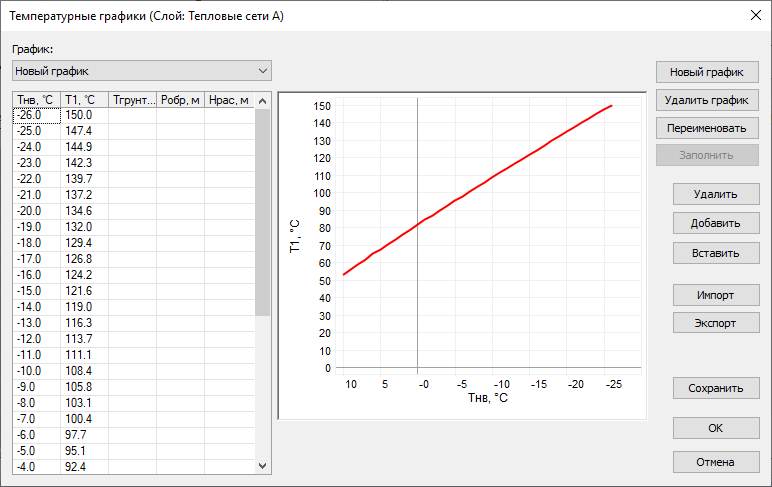The width and height of the screenshot is (772, 487).
Task: Select the Тнв cell with value -10.0
Action: coord(35,371)
